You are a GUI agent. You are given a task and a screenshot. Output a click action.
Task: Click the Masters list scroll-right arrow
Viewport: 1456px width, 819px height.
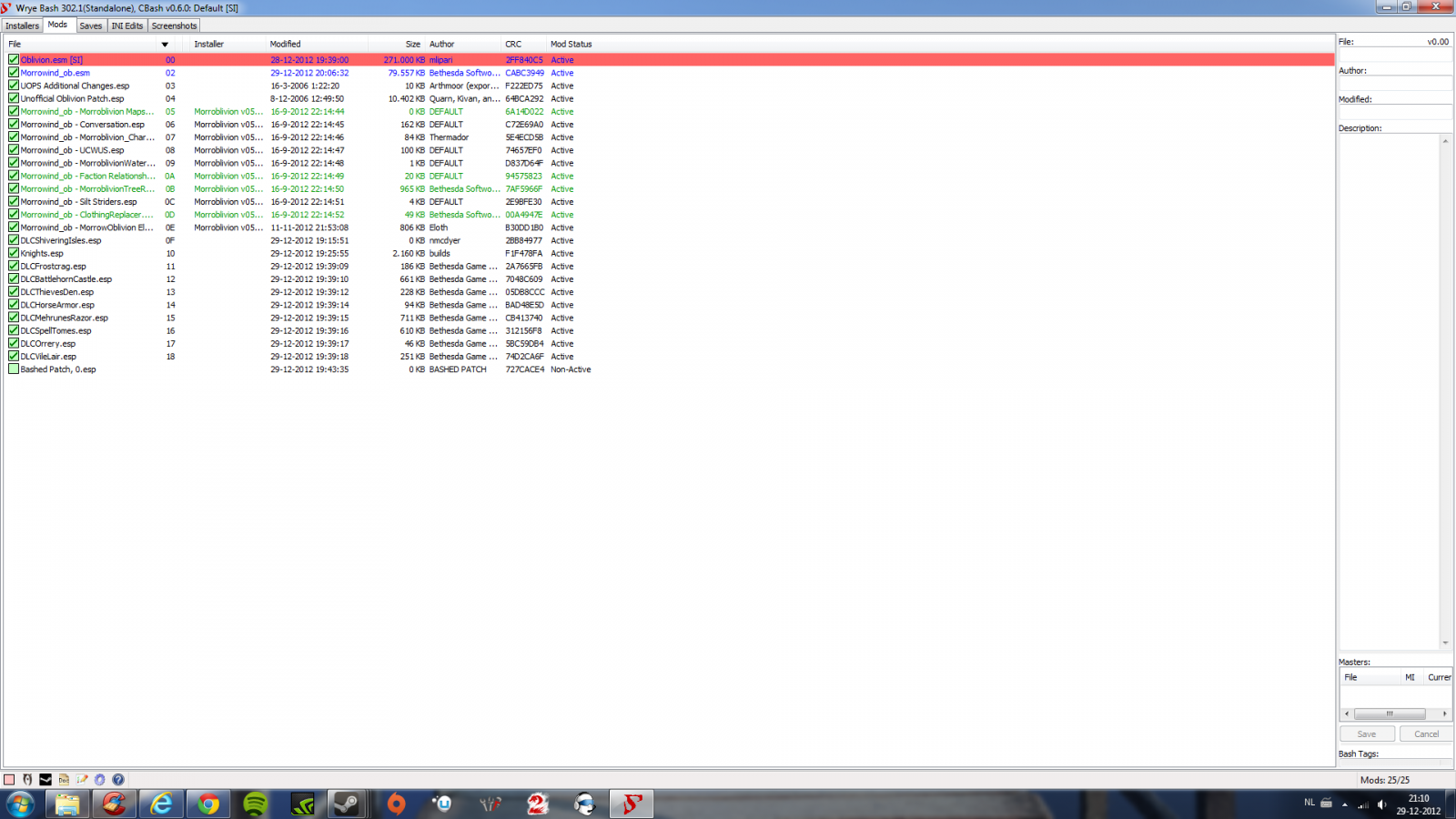[x=1444, y=714]
